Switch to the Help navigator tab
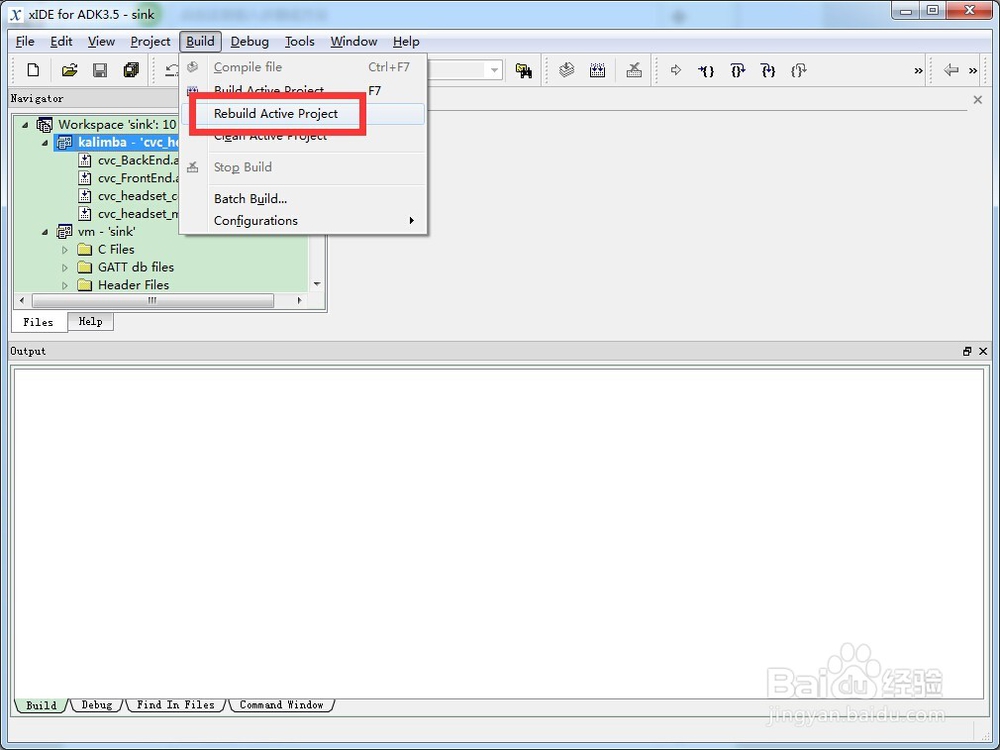This screenshot has height=750, width=1000. 91,321
